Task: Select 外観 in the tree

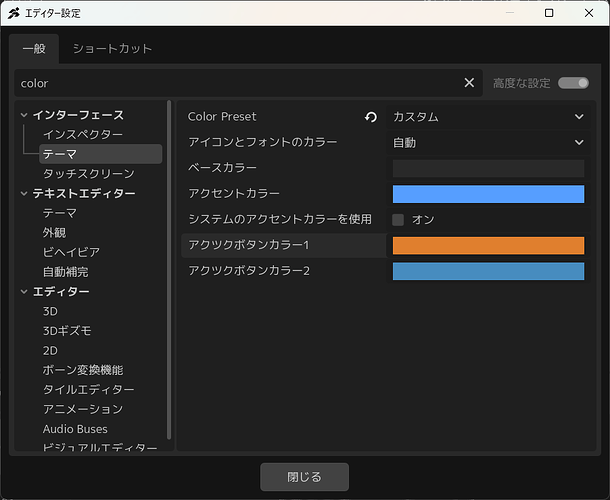Action: tap(54, 233)
